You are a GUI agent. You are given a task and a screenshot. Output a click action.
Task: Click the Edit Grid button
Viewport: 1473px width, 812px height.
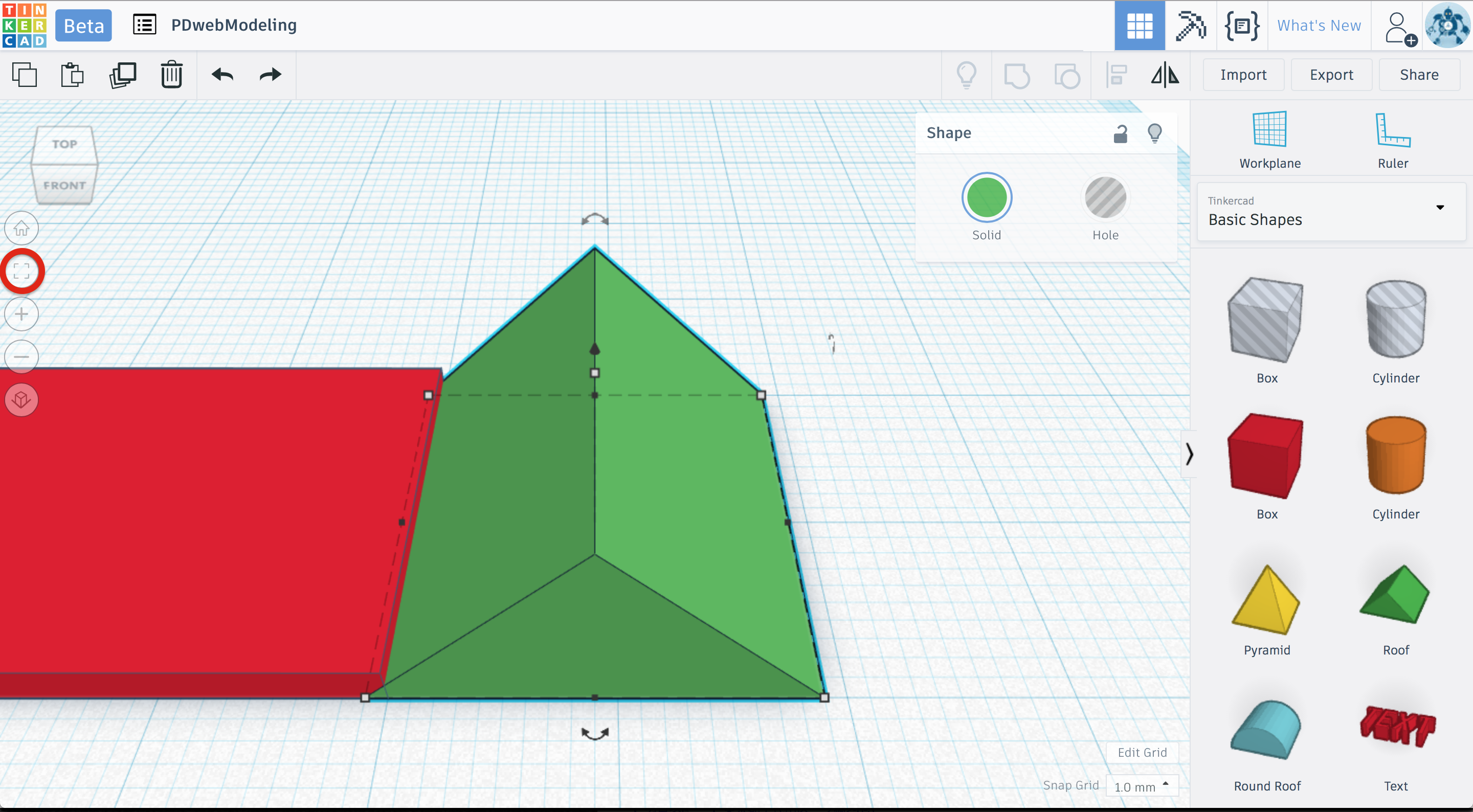point(1142,753)
